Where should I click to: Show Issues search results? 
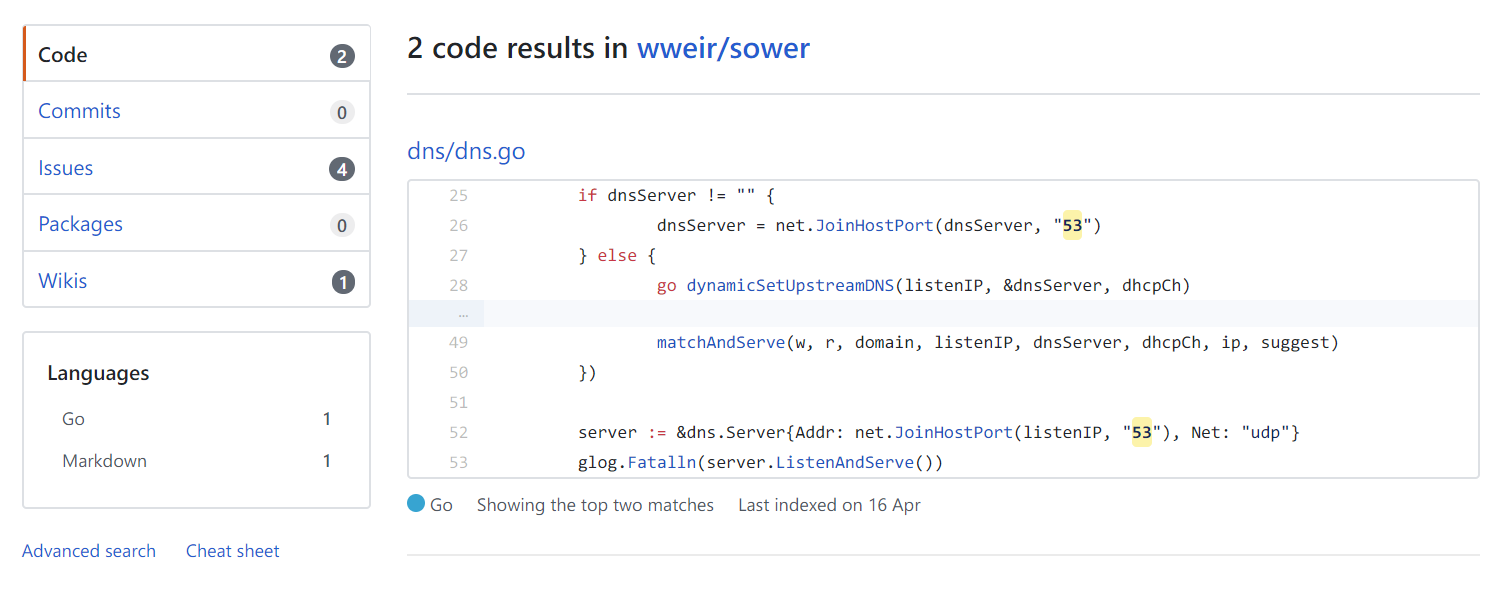(196, 168)
